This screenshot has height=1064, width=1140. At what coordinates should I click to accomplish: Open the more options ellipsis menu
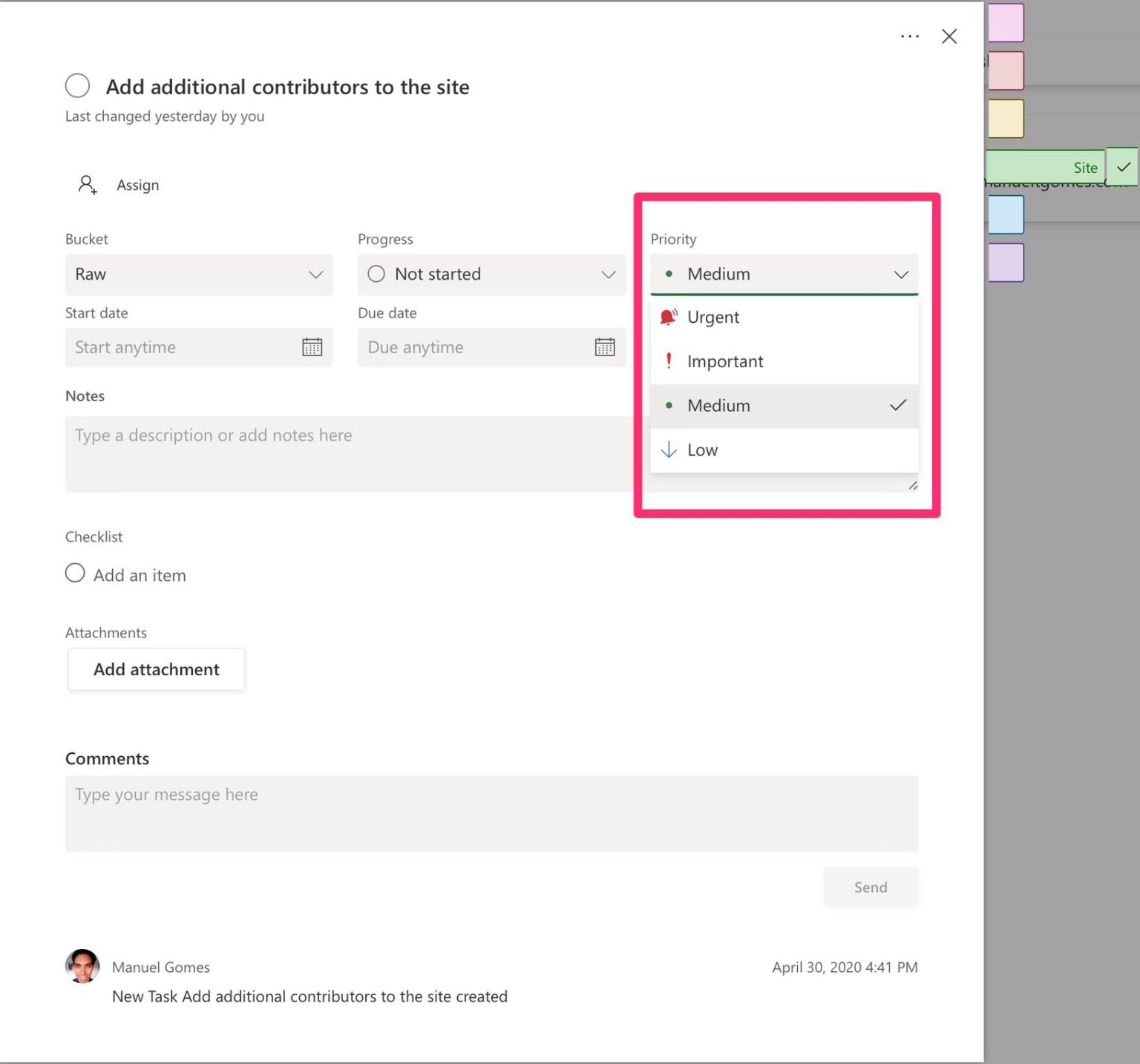(909, 36)
